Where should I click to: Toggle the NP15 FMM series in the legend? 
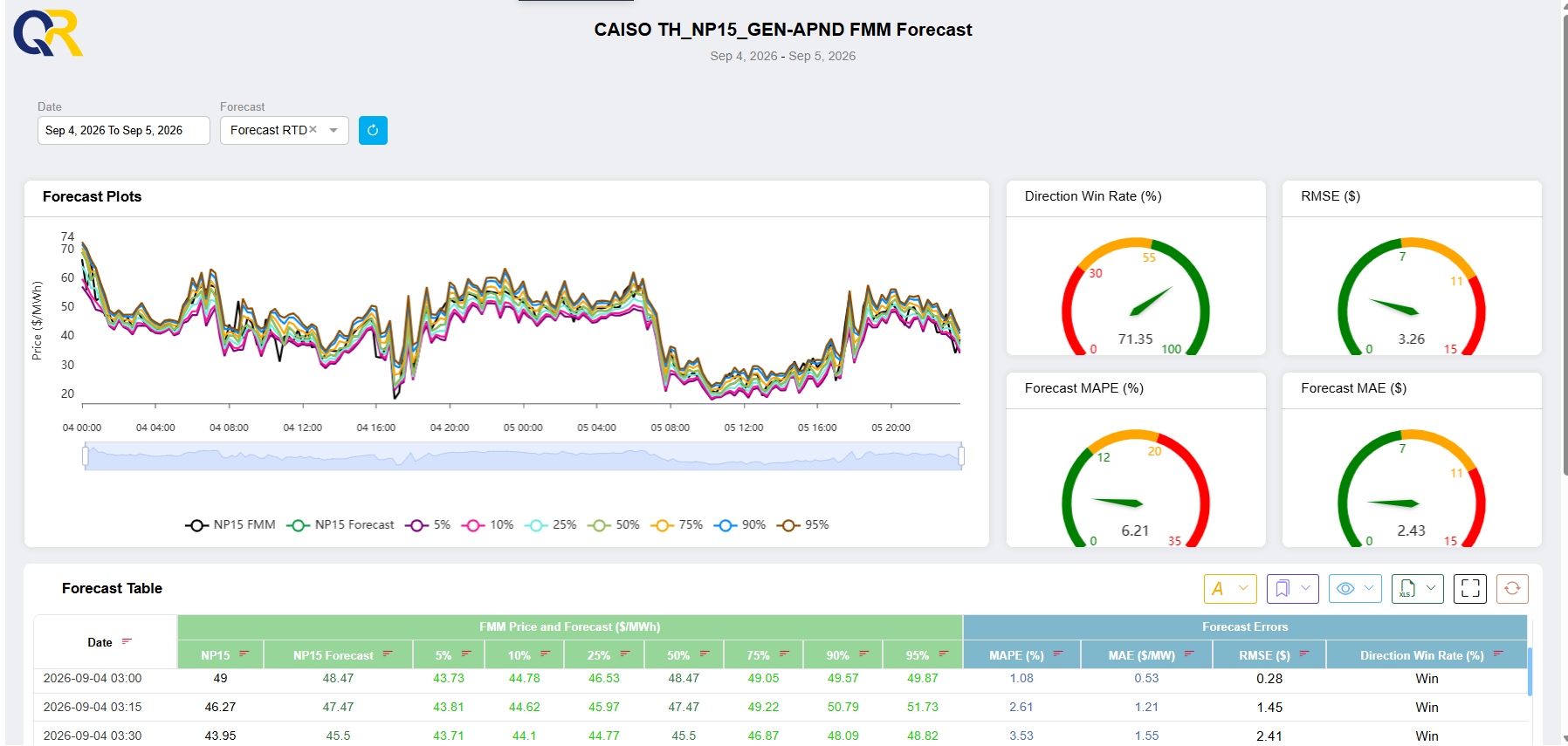[x=230, y=525]
